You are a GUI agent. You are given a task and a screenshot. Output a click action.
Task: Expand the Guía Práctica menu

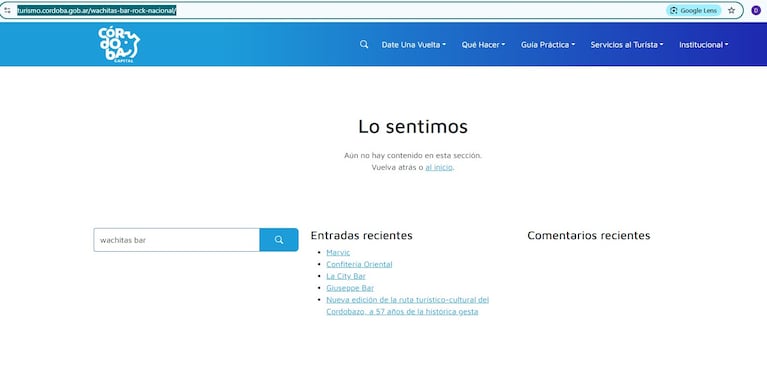(547, 45)
